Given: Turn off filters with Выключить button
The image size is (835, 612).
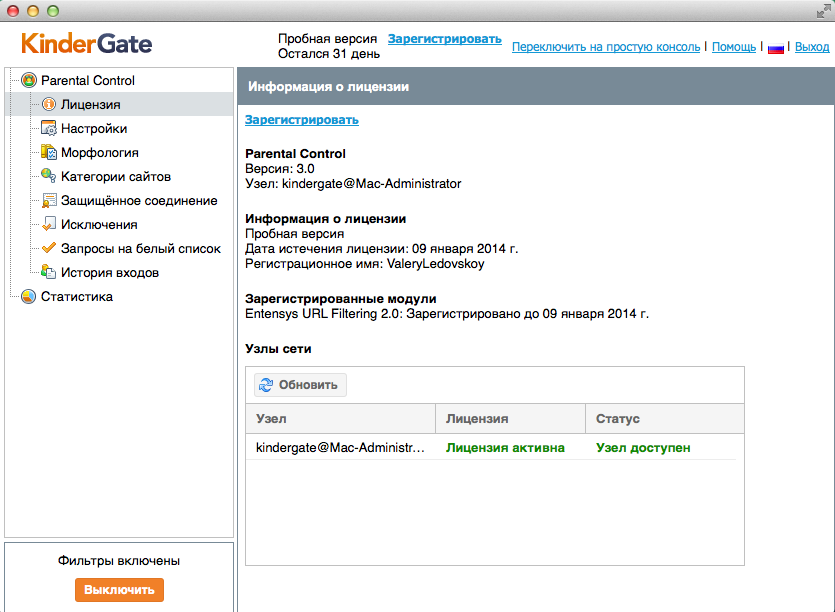Looking at the screenshot, I should pyautogui.click(x=119, y=590).
